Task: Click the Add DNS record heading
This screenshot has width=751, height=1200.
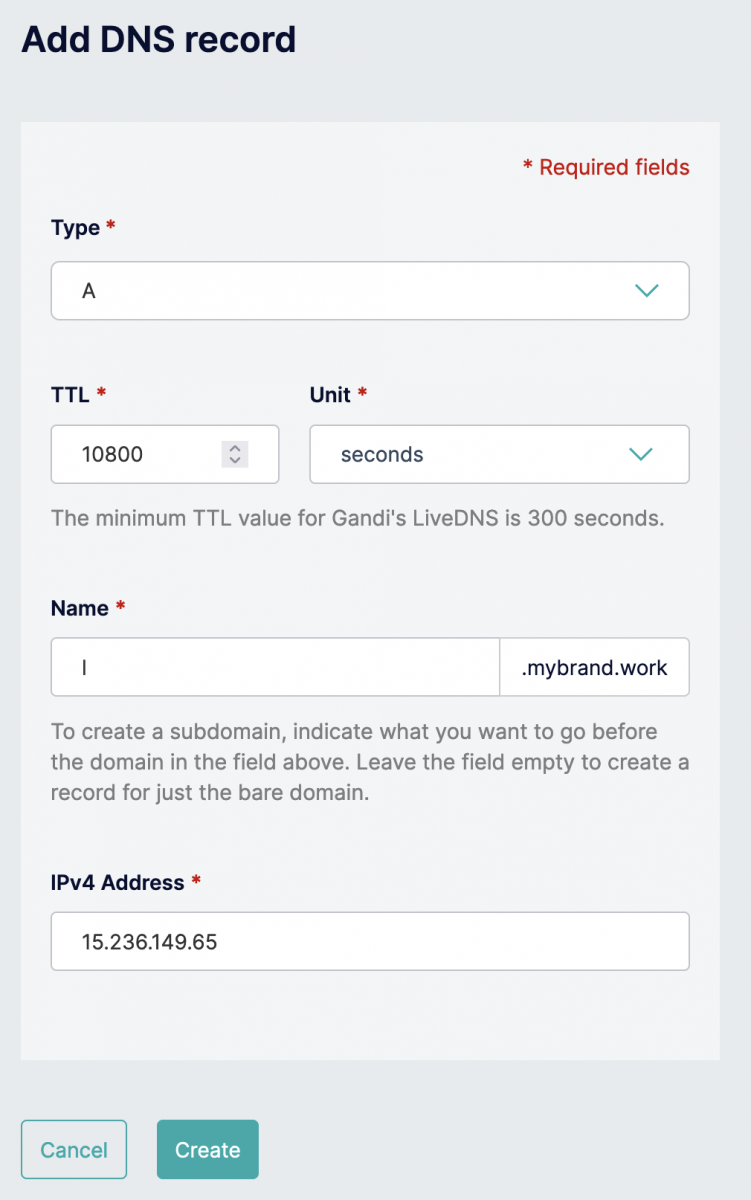Action: tap(159, 39)
